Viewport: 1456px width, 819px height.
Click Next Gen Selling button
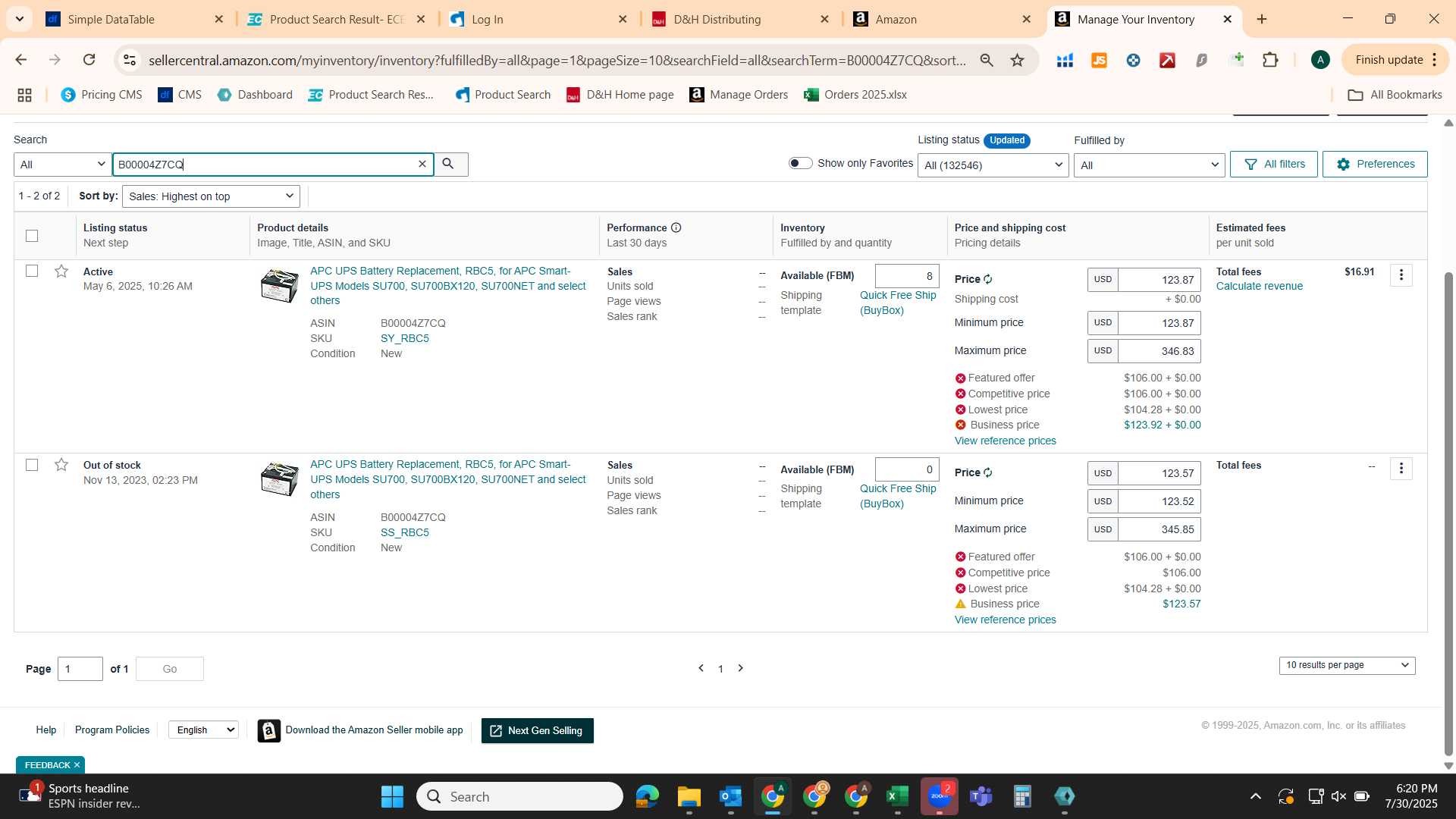click(538, 730)
